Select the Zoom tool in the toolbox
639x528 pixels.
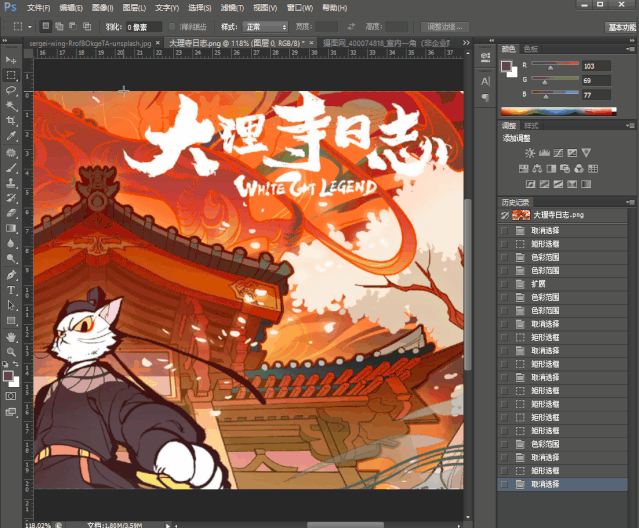pyautogui.click(x=11, y=352)
